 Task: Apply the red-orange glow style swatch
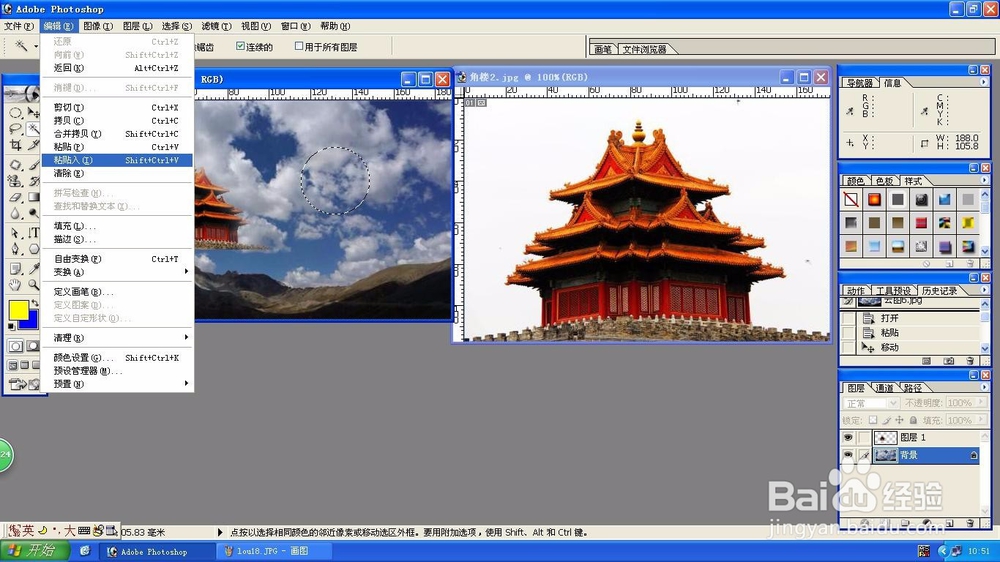pos(874,200)
